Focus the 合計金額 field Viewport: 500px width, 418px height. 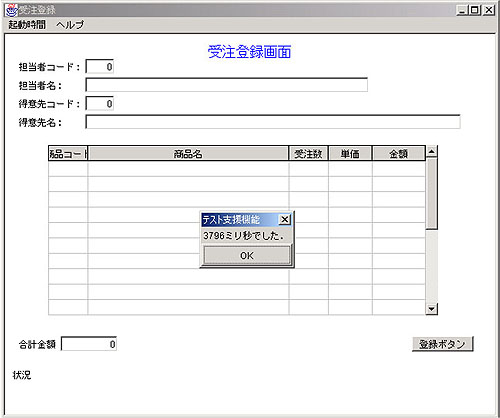[89, 344]
